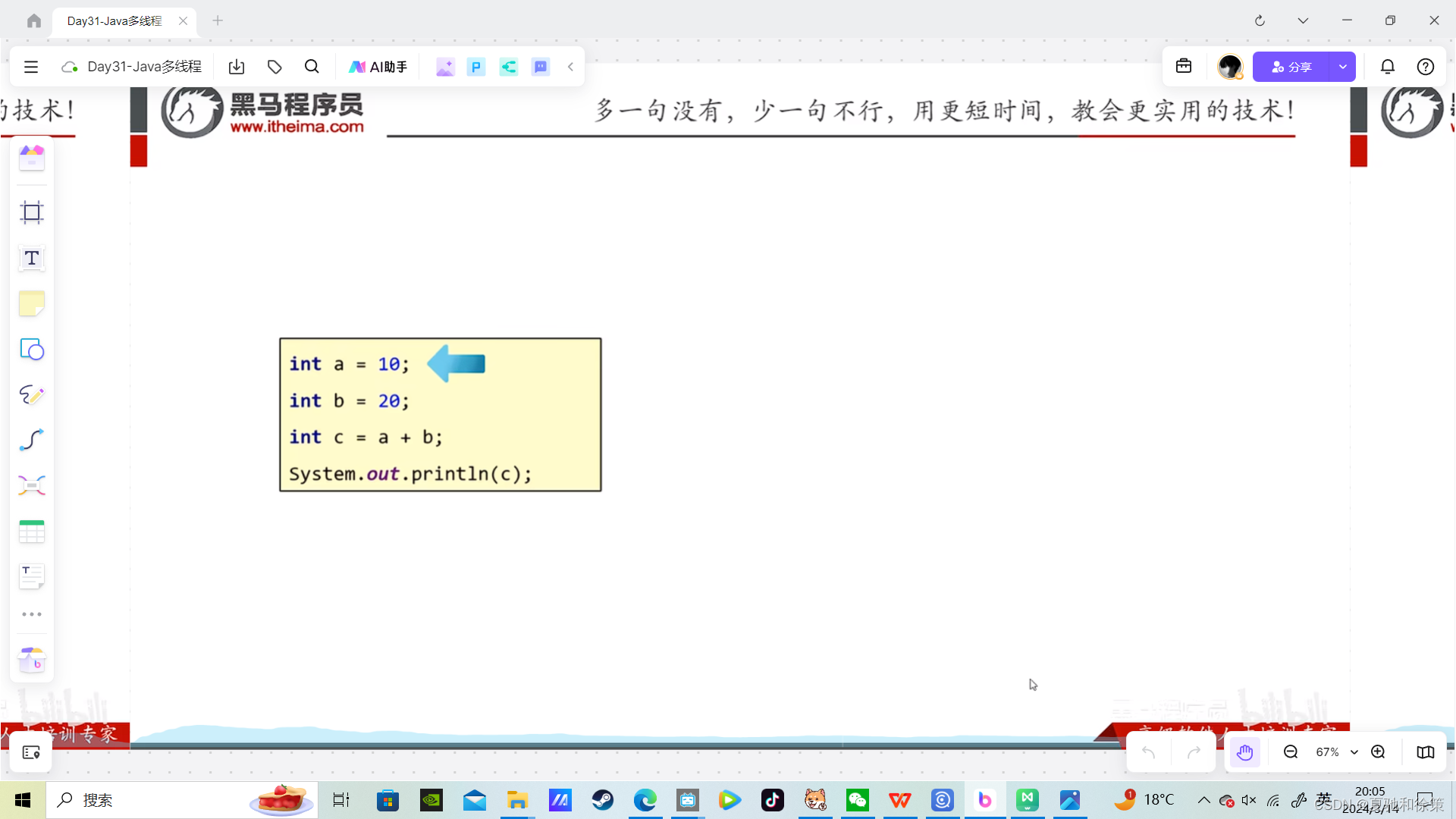Screen dimensions: 1456x819
Task: Select the Text tool in sidebar
Action: (31, 259)
